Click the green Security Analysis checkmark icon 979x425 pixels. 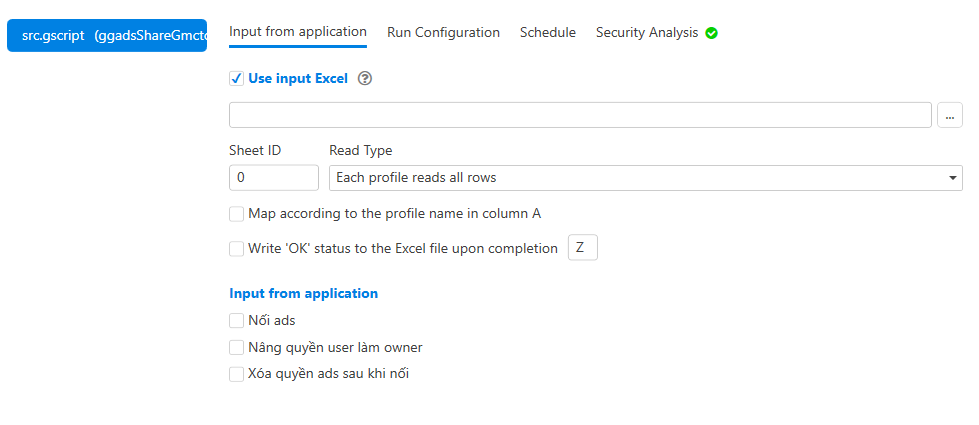712,33
